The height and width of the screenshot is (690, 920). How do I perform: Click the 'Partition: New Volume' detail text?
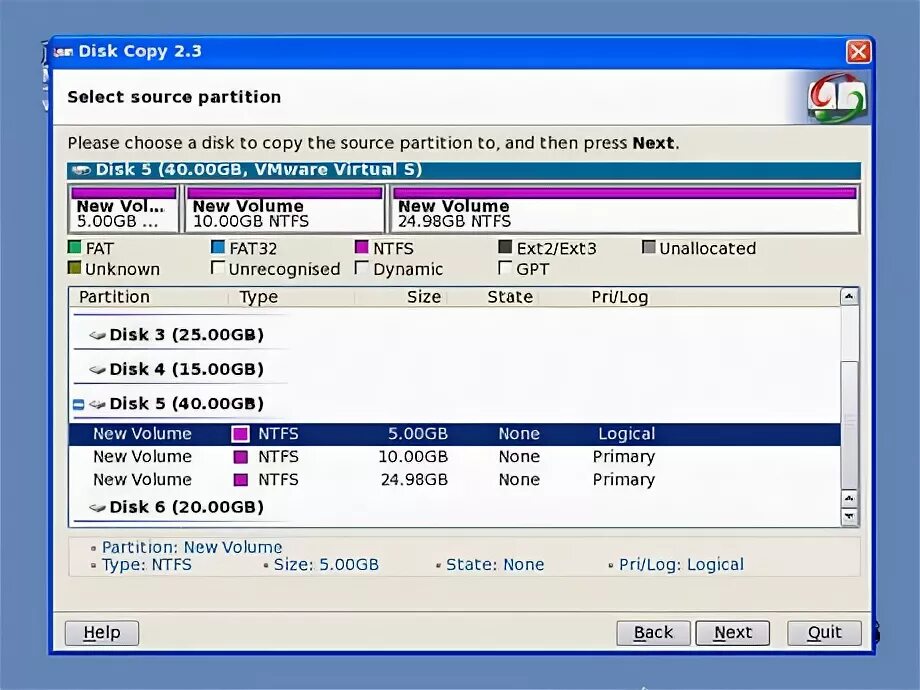click(192, 547)
